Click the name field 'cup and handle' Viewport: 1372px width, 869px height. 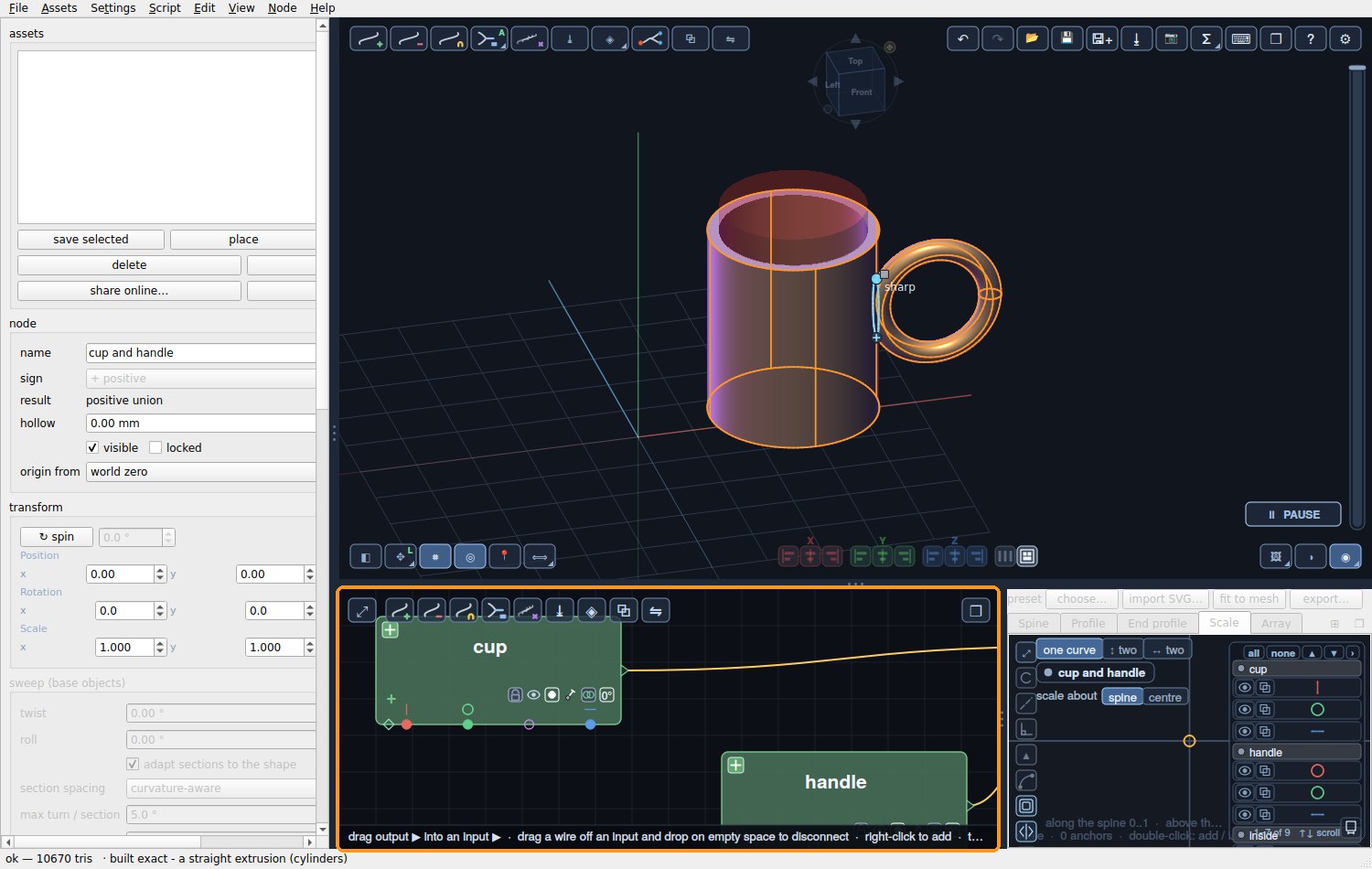pos(200,353)
